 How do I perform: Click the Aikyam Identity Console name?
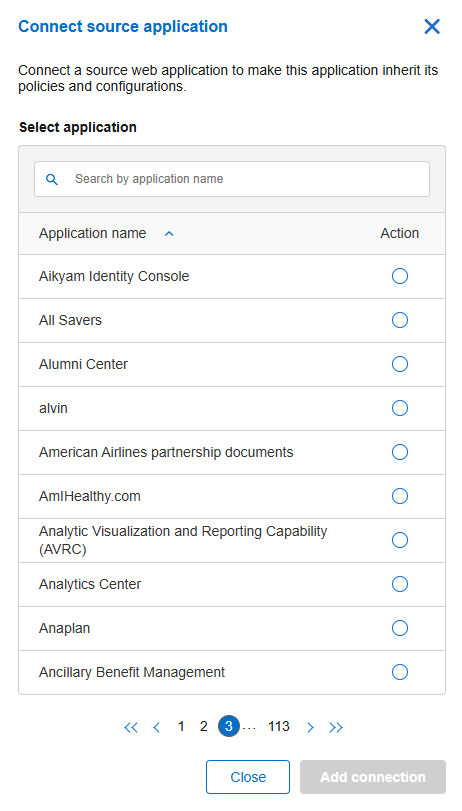[x=114, y=276]
